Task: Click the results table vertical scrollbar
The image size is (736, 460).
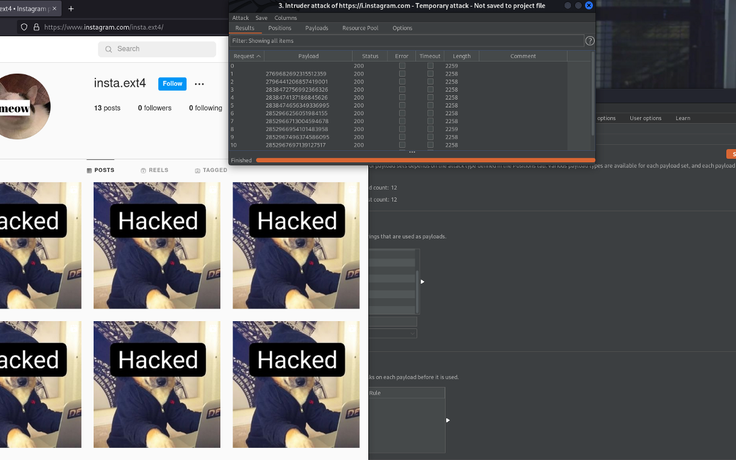Action: tap(593, 94)
